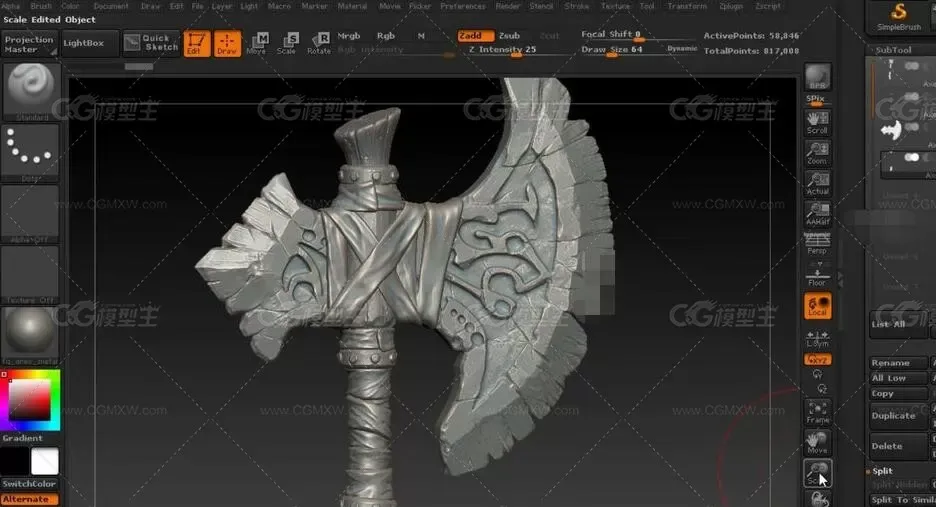The height and width of the screenshot is (507, 936).
Task: Adjust the SPix slider
Action: pyautogui.click(x=816, y=100)
